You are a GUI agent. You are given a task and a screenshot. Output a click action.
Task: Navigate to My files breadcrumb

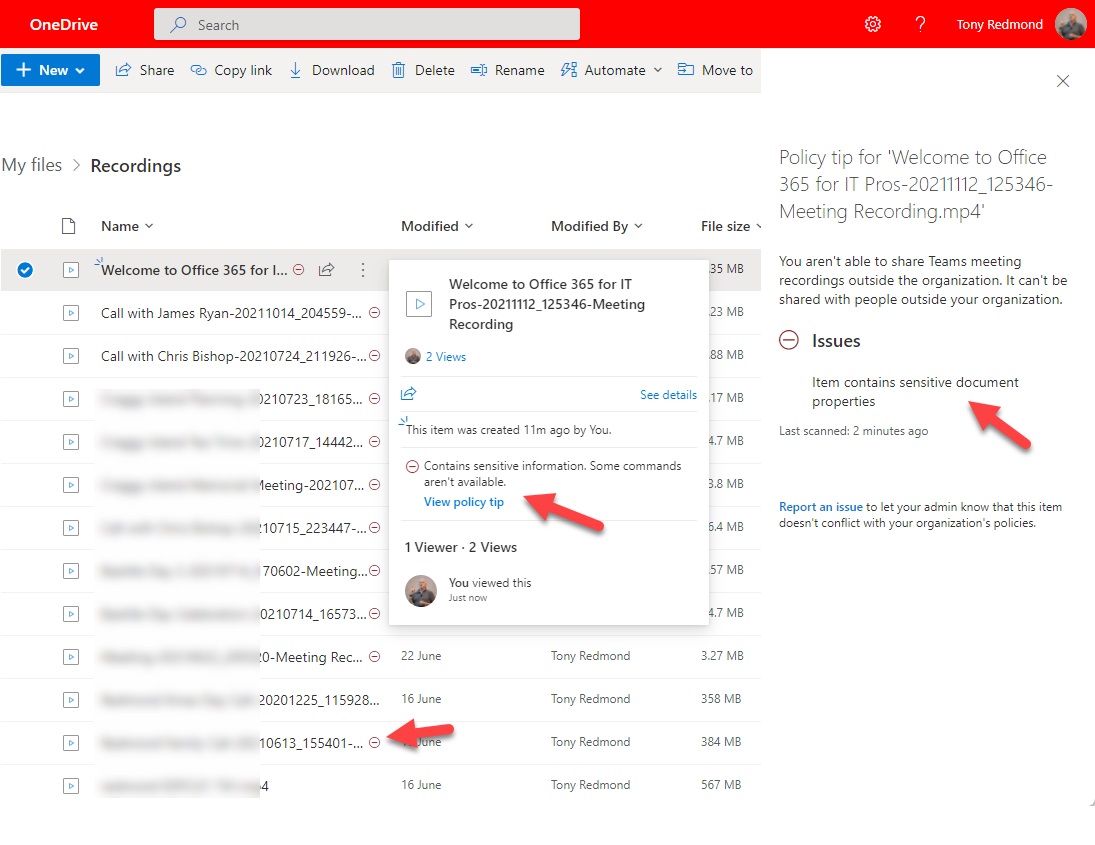[x=32, y=166]
